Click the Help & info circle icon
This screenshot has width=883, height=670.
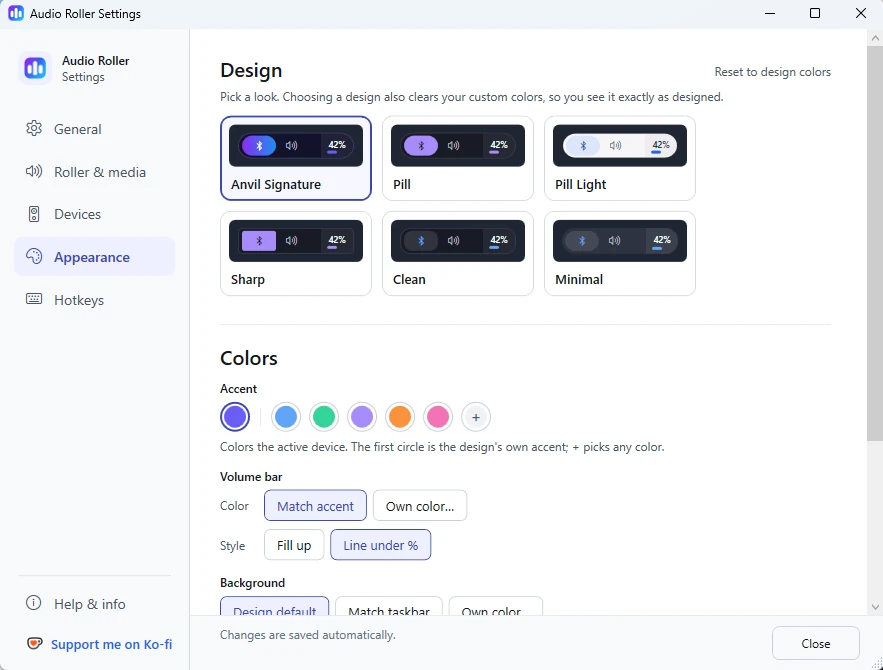coord(34,603)
